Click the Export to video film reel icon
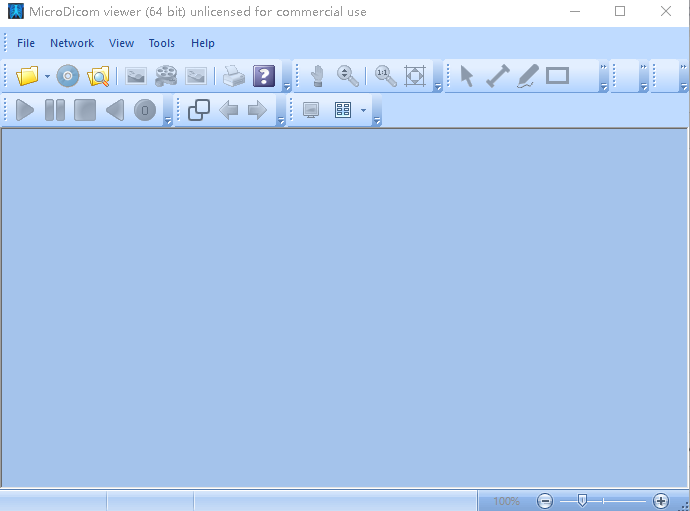 click(x=166, y=76)
